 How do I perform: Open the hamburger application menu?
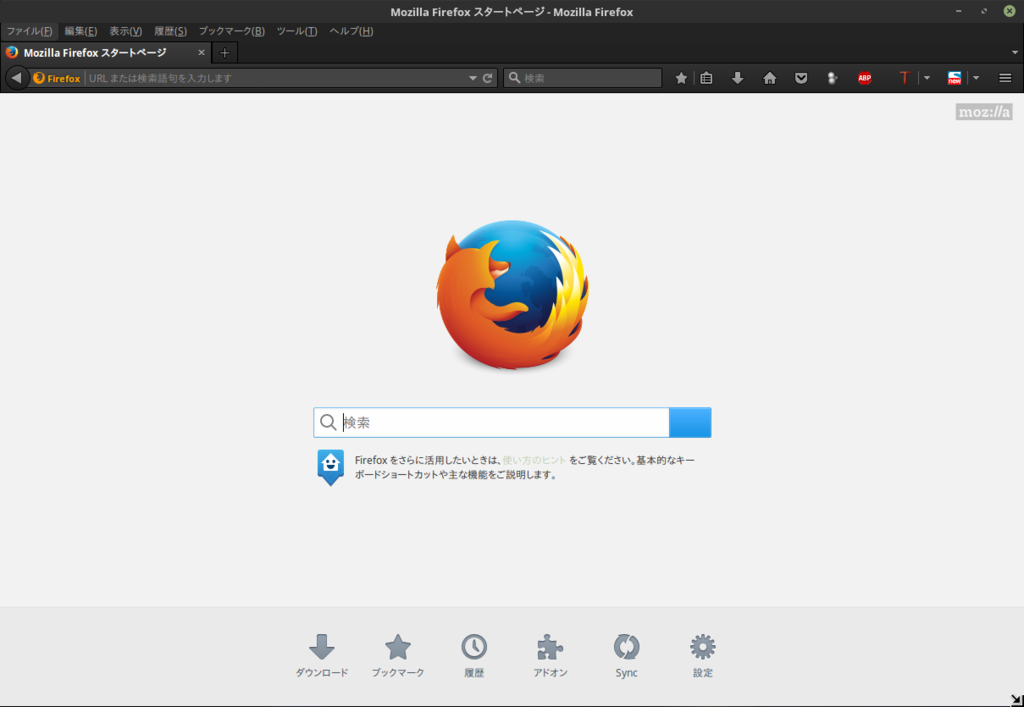pyautogui.click(x=1005, y=78)
